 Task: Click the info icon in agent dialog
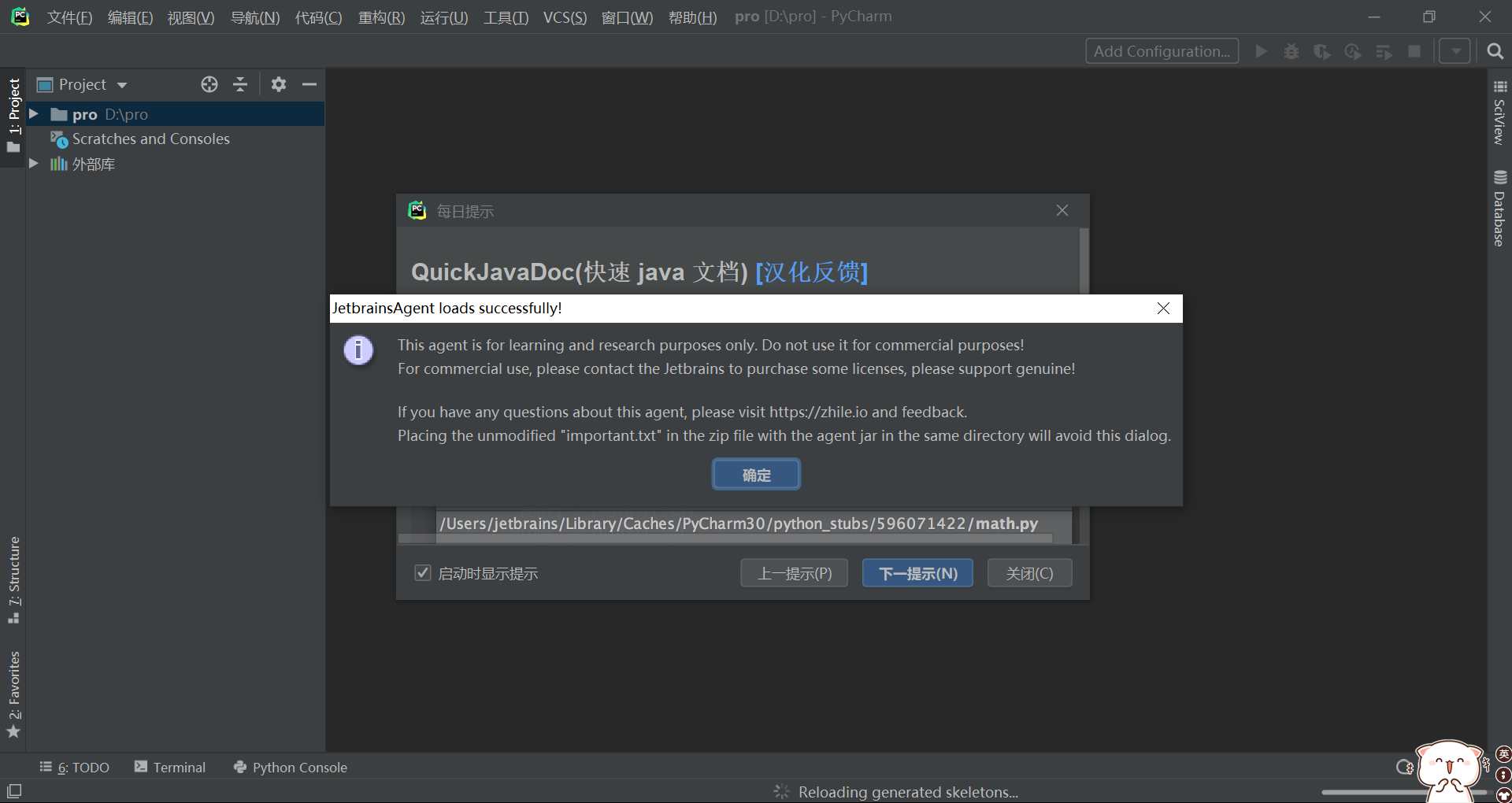[x=358, y=350]
